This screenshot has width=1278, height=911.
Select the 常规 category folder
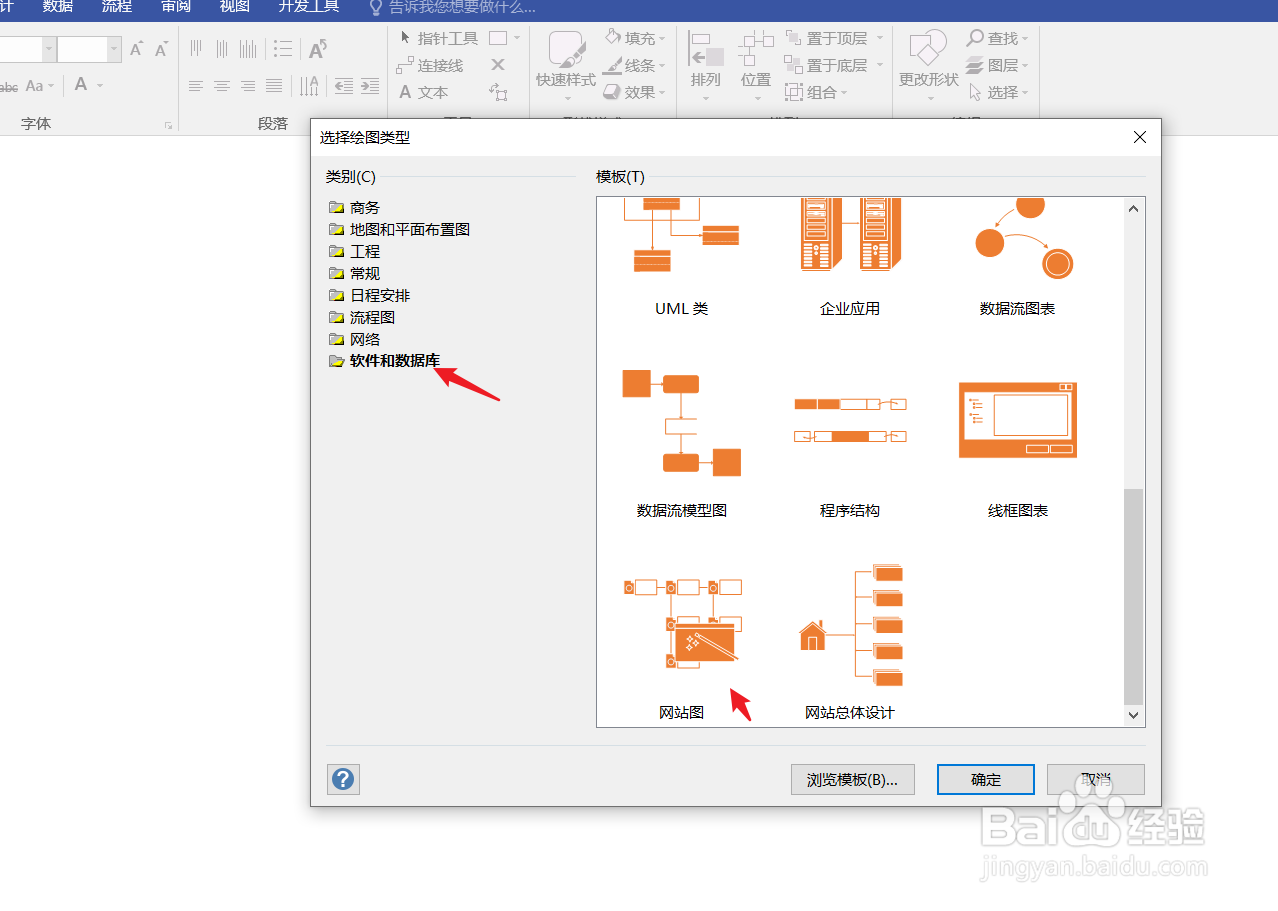point(355,273)
